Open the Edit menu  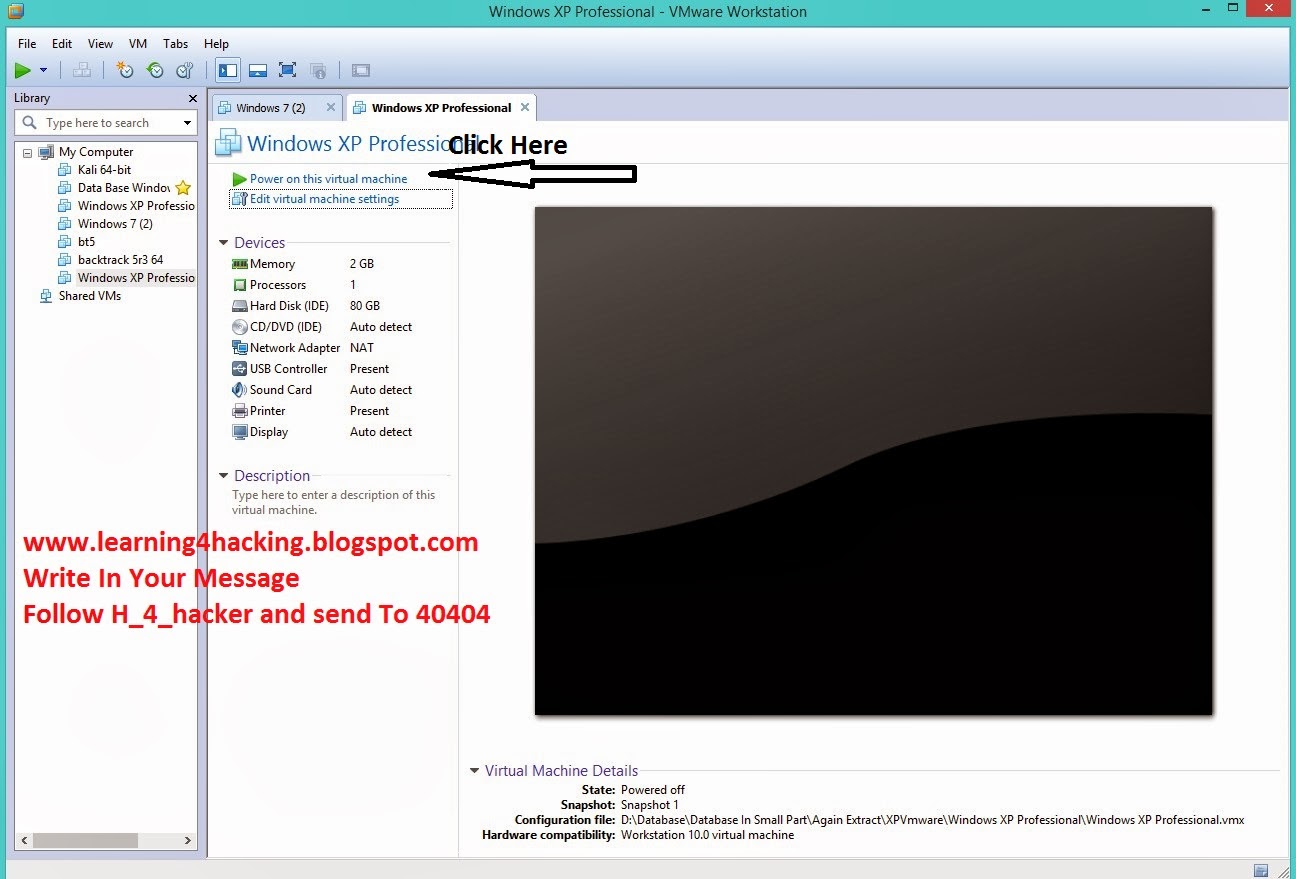tap(62, 44)
